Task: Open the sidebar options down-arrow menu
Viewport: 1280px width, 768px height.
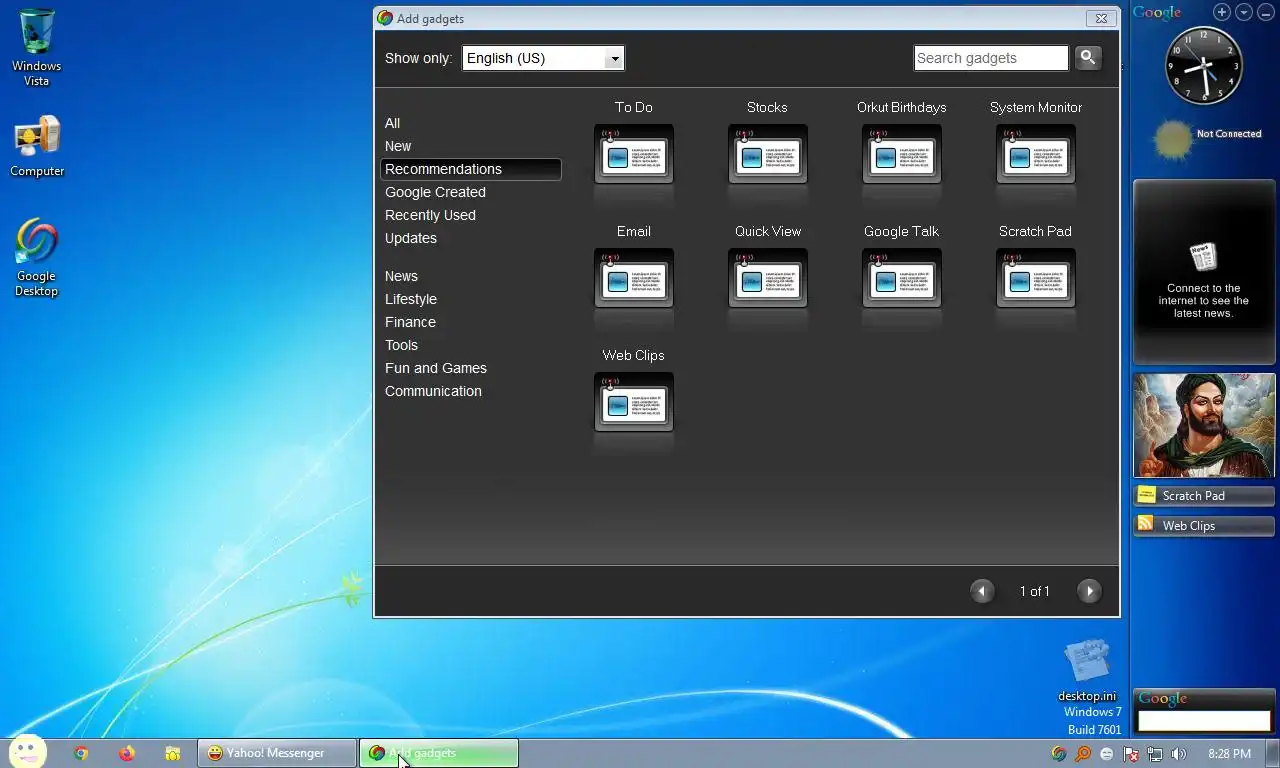Action: click(x=1244, y=12)
